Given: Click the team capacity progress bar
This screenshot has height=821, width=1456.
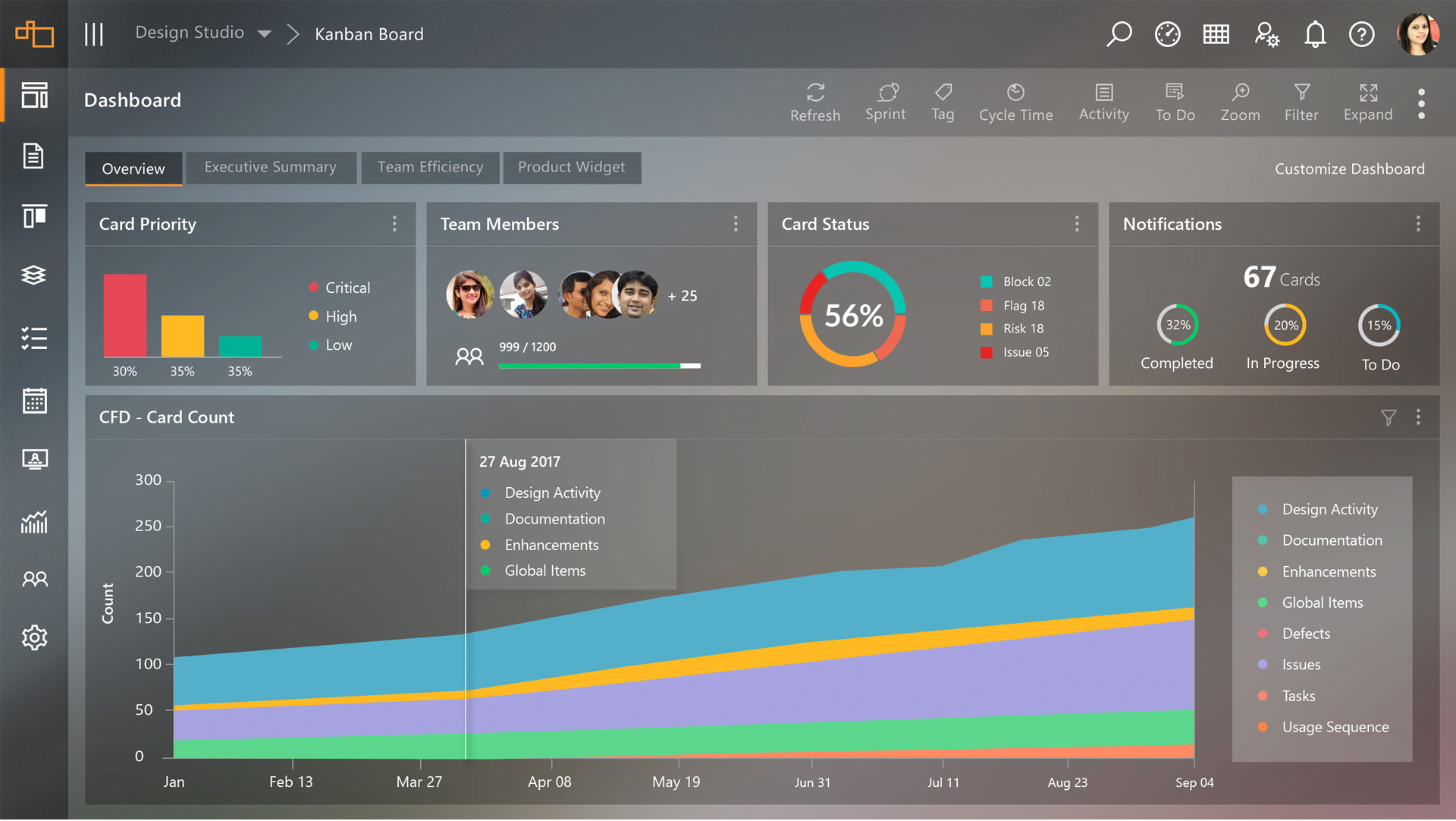Looking at the screenshot, I should 599,366.
